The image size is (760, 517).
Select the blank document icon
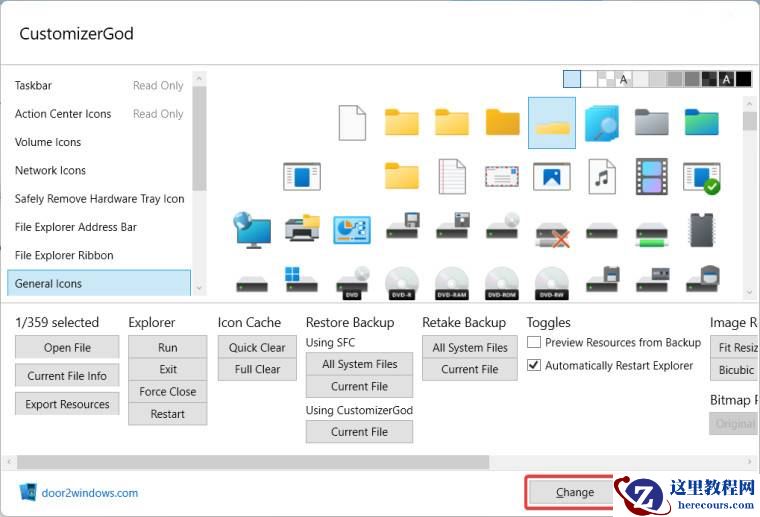tap(352, 123)
